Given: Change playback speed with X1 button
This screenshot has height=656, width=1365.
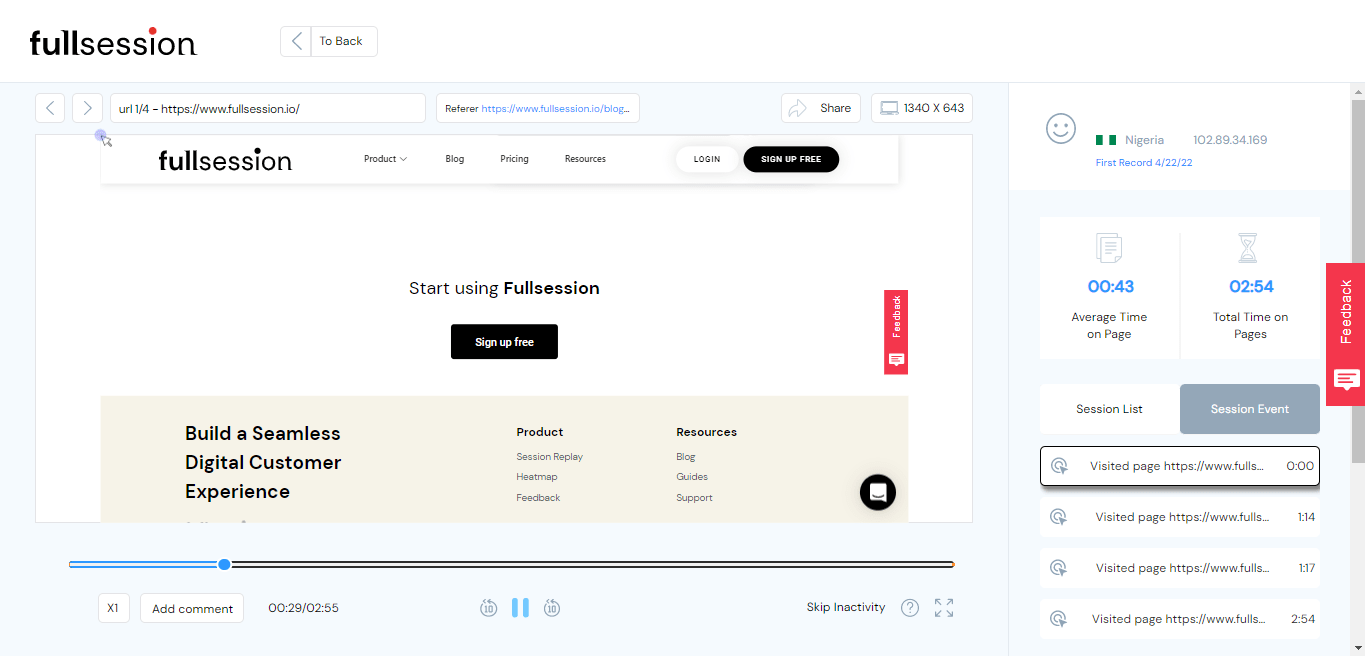Looking at the screenshot, I should point(114,608).
